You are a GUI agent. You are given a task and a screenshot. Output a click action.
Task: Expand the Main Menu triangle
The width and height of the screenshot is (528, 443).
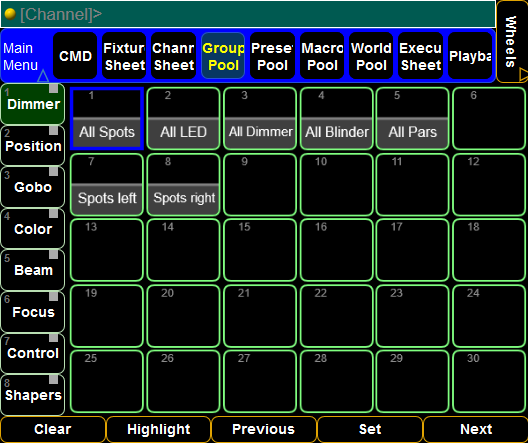pos(43,76)
